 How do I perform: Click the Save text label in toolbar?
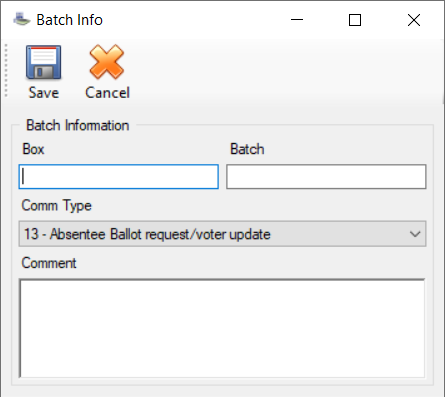click(44, 92)
